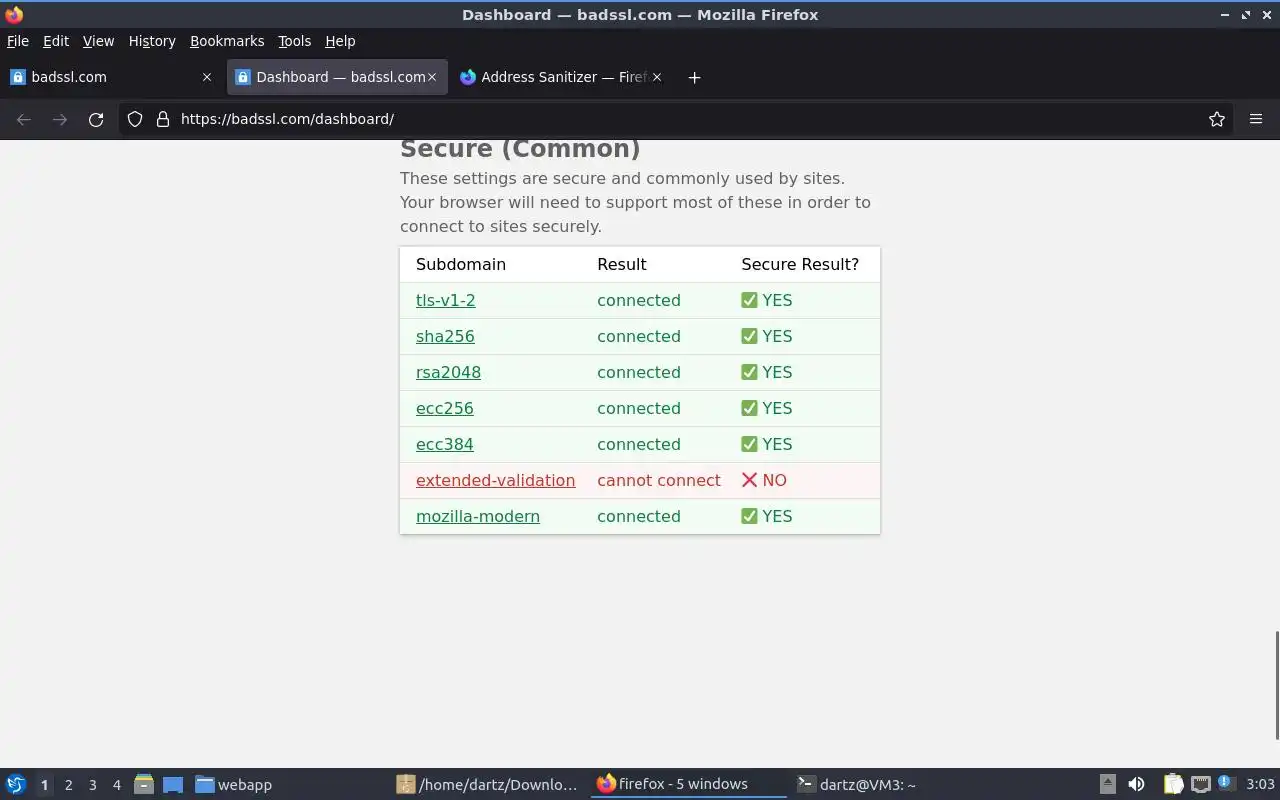
Task: Switch to /home/dartz/Downloads archive window
Action: (x=488, y=784)
